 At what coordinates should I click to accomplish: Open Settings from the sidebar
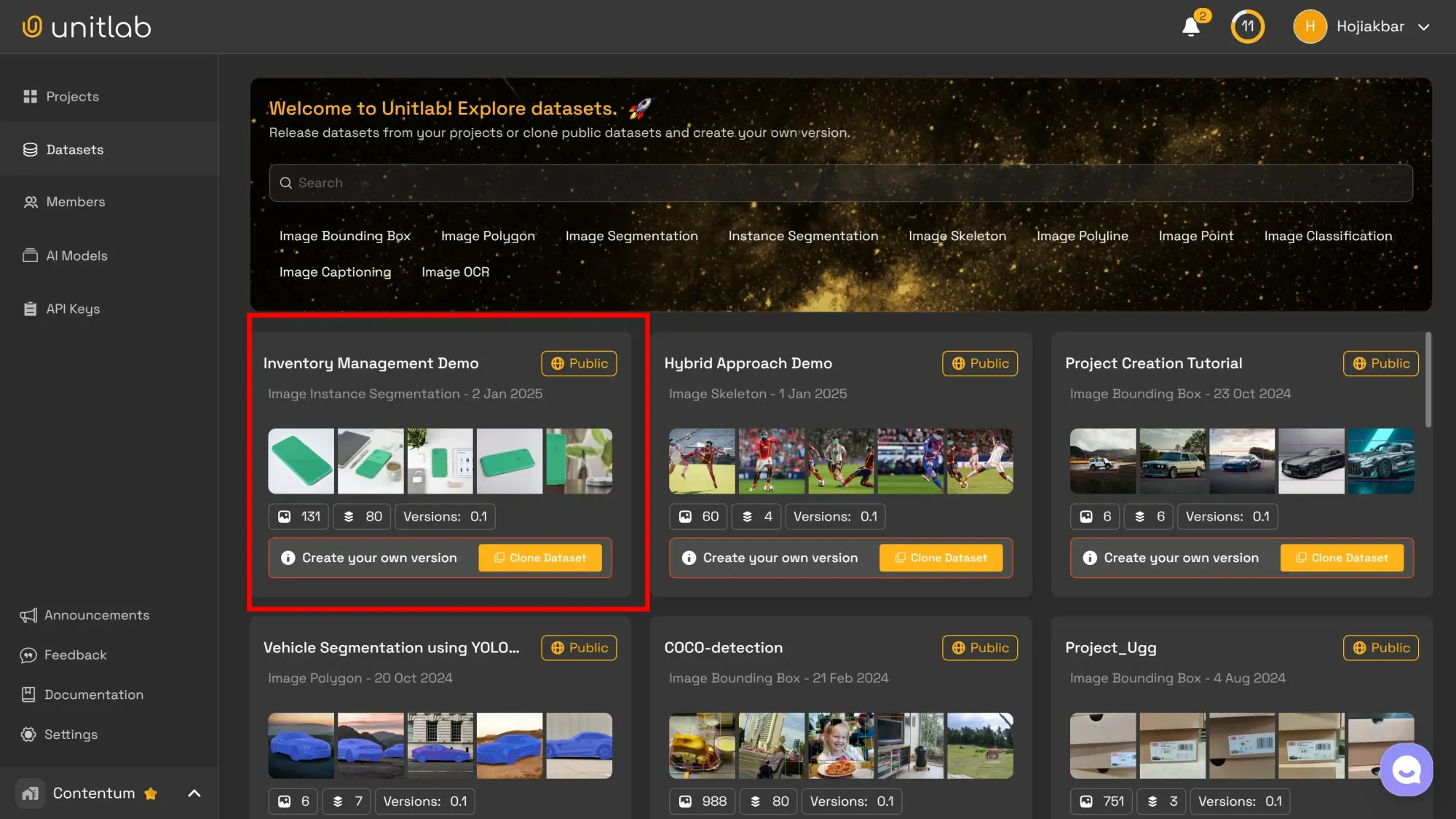click(71, 735)
